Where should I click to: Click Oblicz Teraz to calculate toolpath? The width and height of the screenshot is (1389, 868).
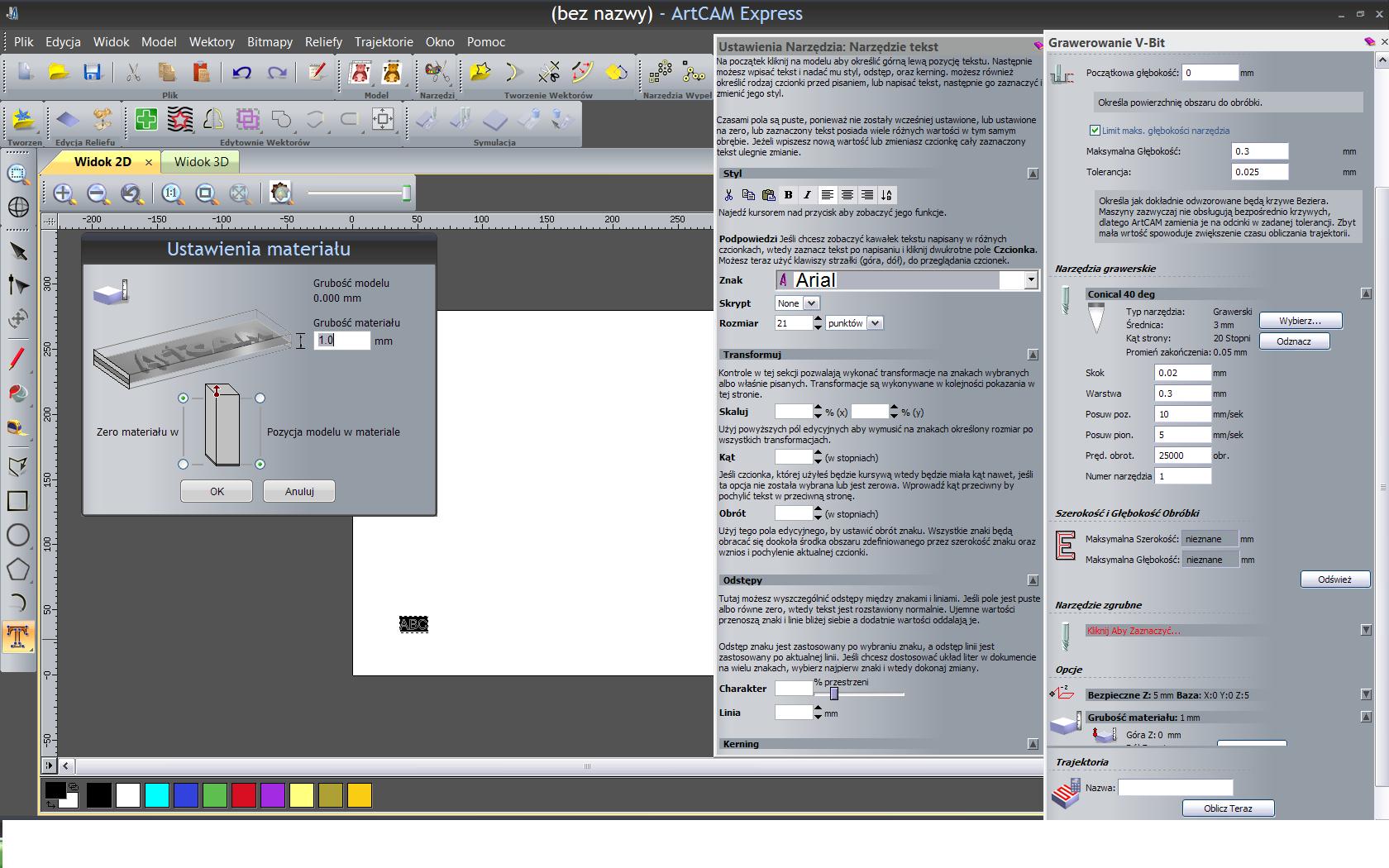point(1228,808)
